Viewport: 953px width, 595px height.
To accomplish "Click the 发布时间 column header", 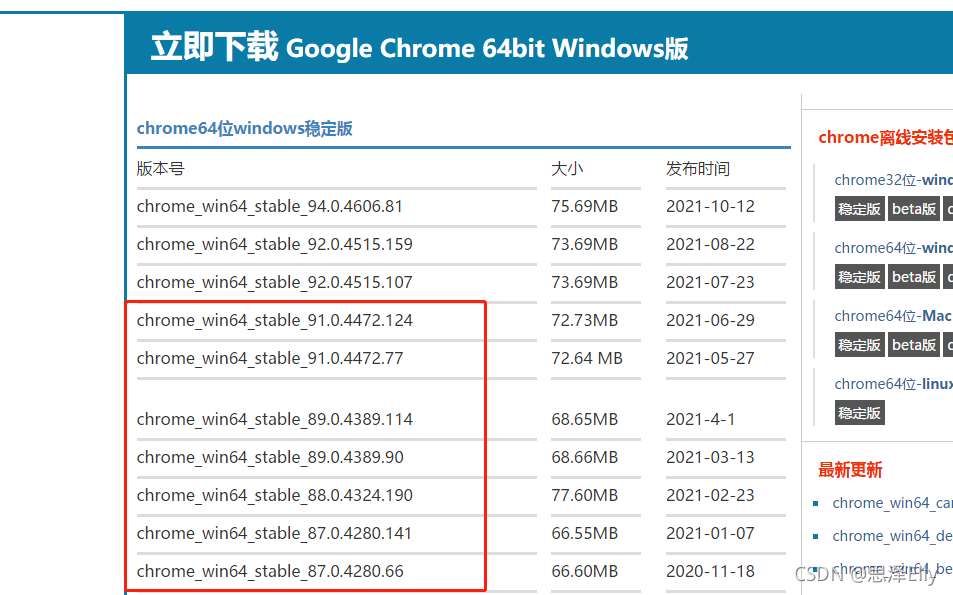I will pos(698,168).
